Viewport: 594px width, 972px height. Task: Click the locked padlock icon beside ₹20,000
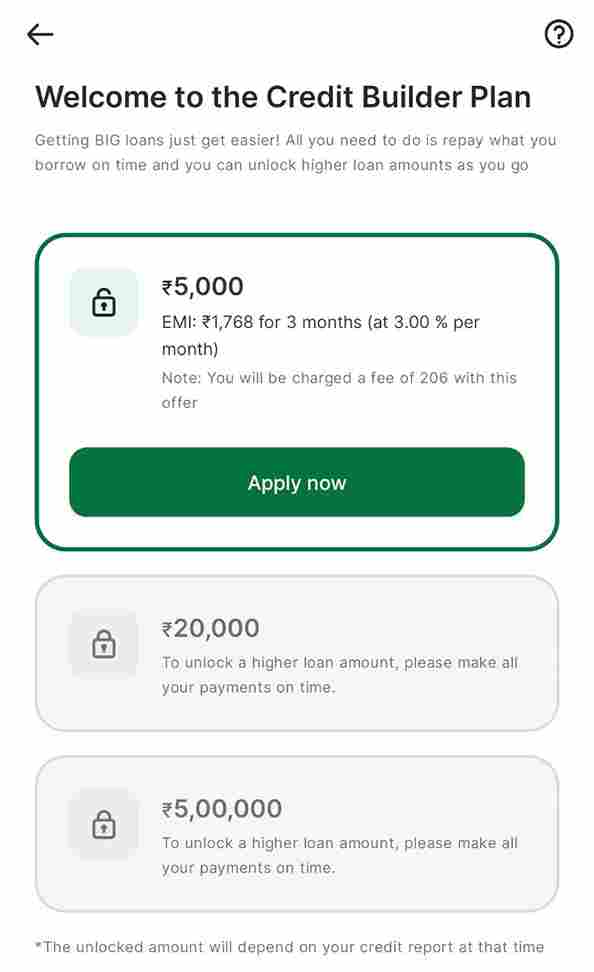click(104, 644)
